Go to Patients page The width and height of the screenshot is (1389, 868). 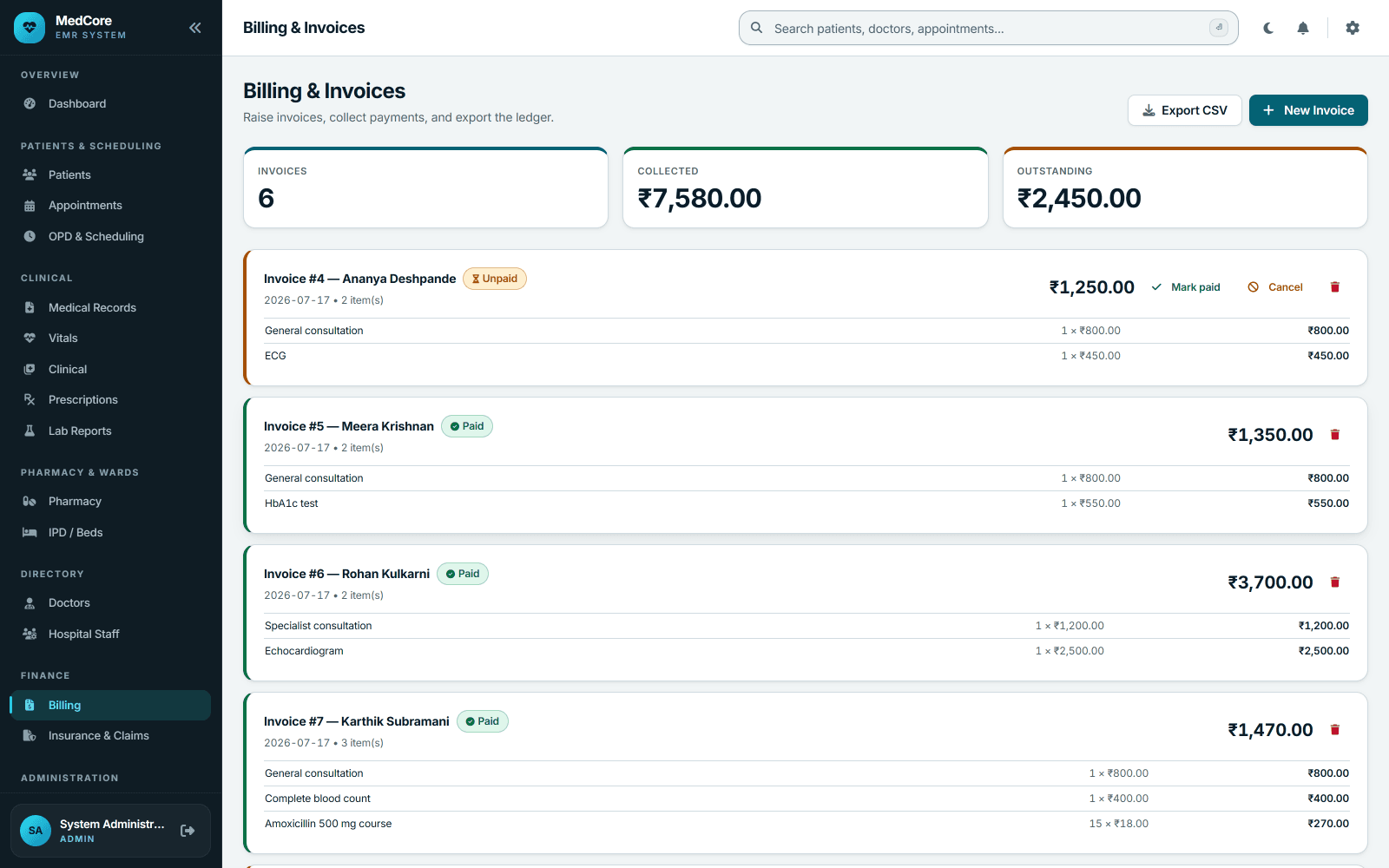[110, 174]
